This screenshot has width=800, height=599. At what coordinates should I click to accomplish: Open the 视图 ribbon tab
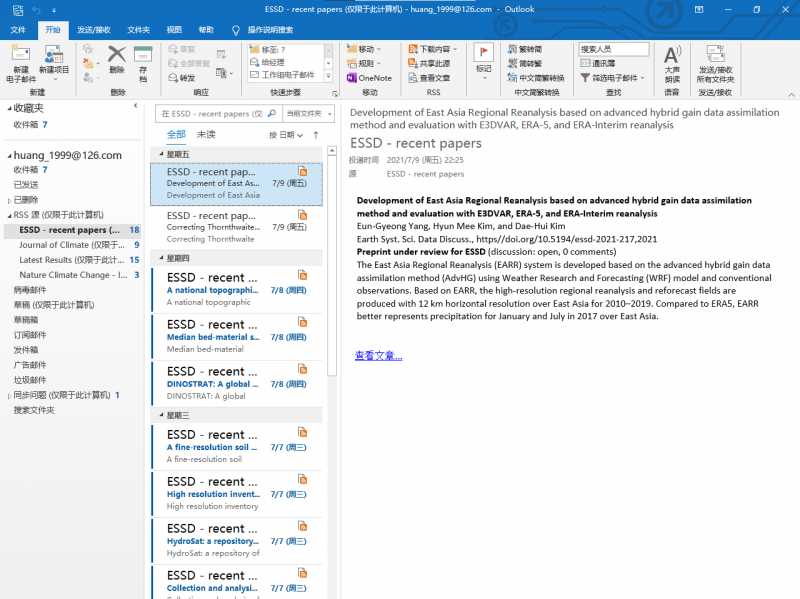(x=174, y=30)
